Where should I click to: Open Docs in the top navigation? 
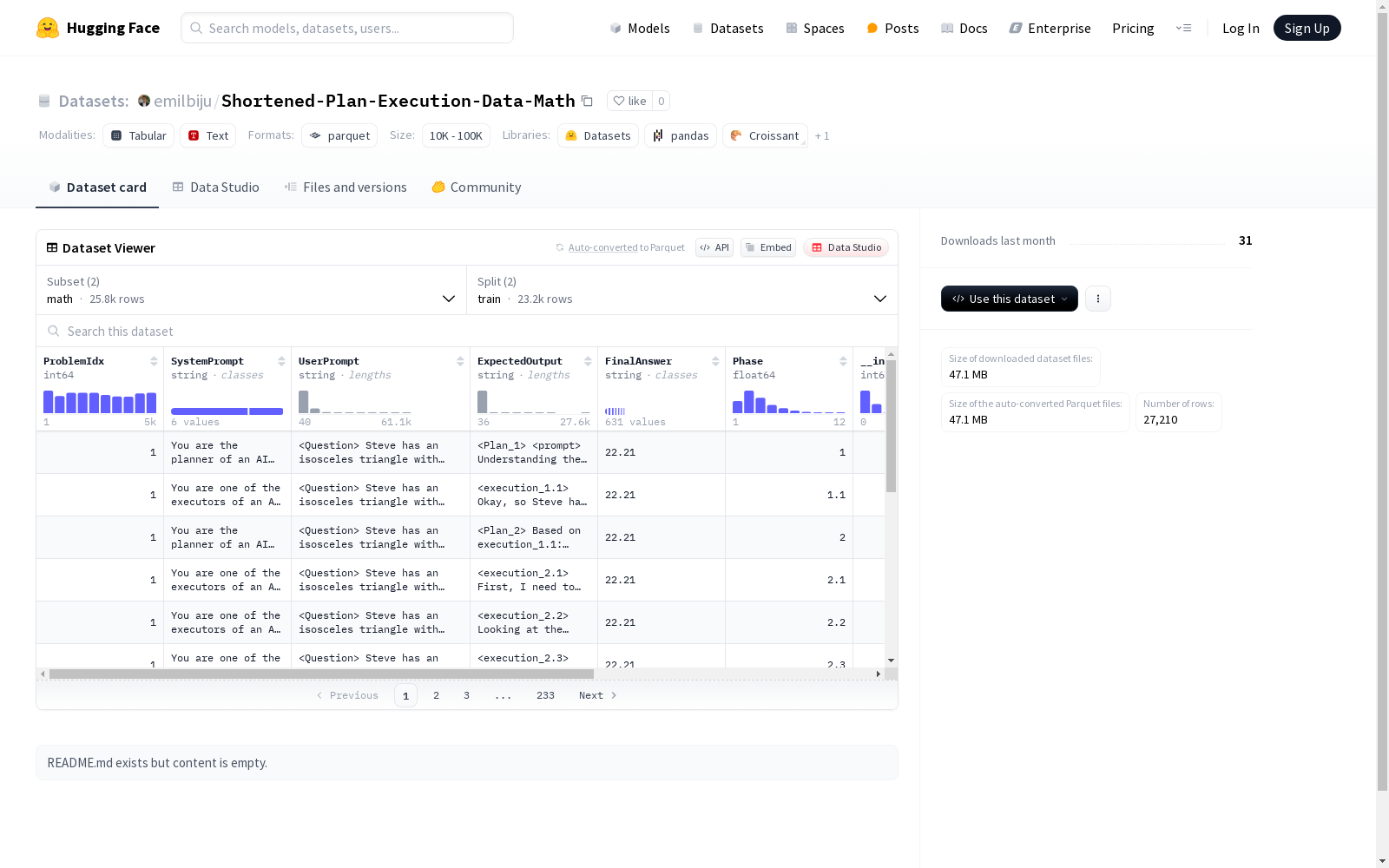pyautogui.click(x=964, y=28)
